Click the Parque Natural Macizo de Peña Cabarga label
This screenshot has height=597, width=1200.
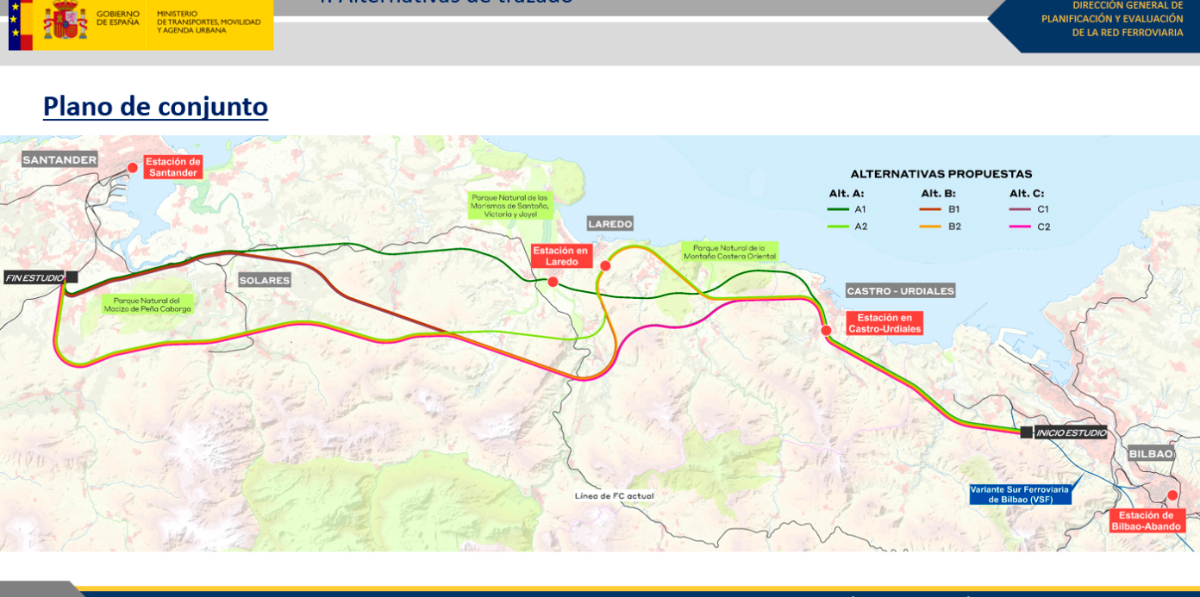point(146,304)
